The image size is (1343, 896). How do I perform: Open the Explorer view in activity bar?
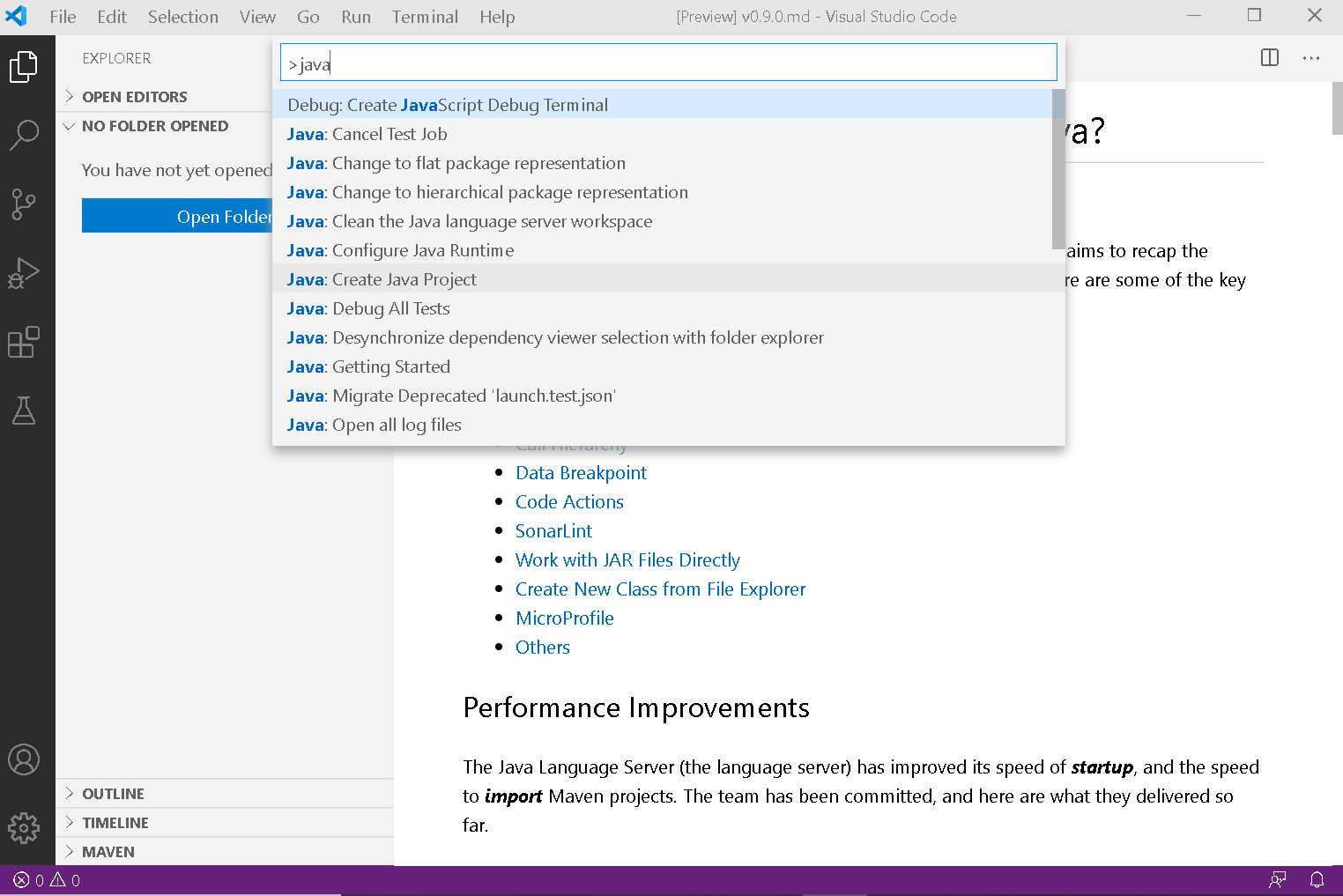[x=24, y=67]
